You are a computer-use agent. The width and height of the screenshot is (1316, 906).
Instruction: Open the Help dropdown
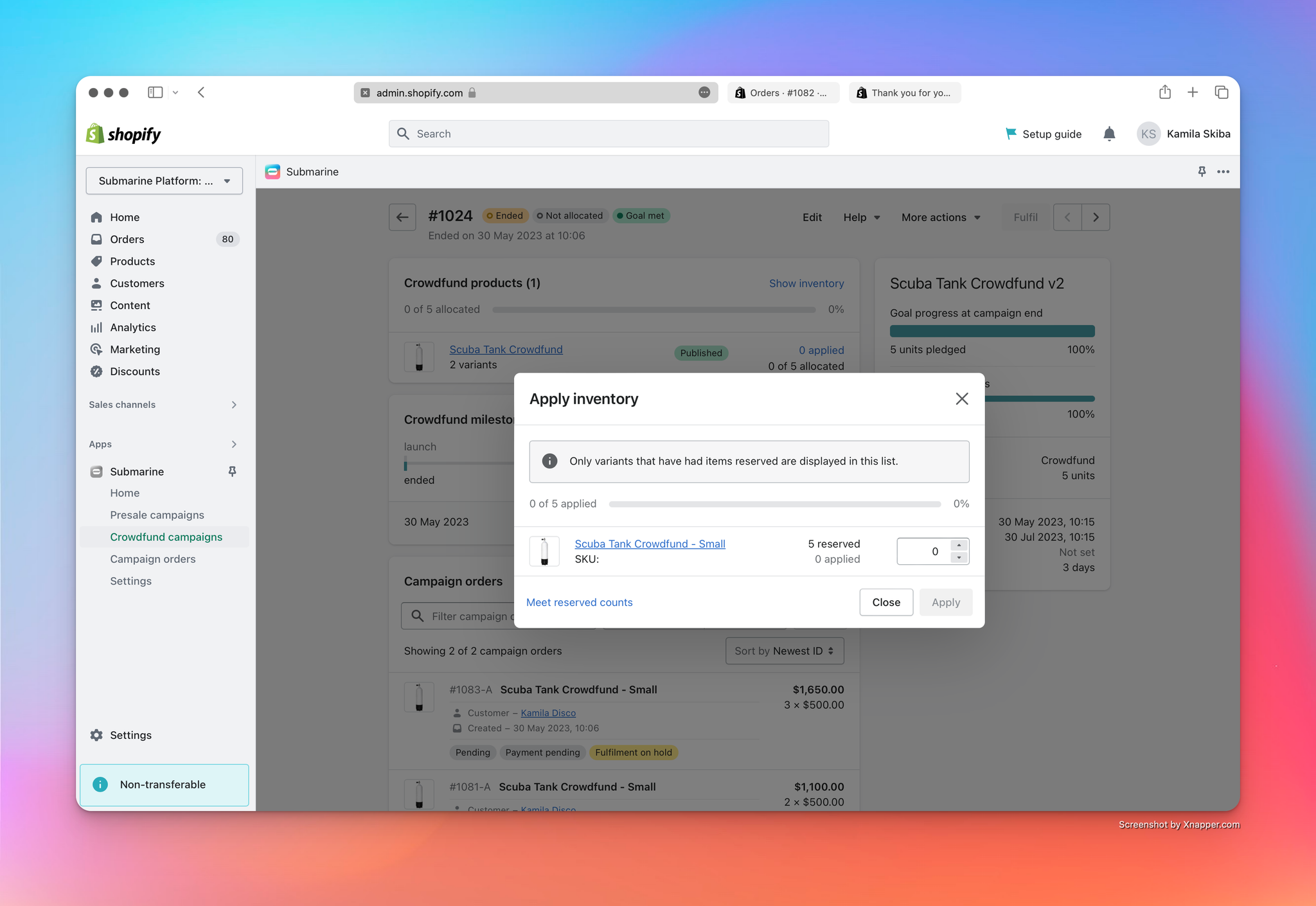(861, 217)
